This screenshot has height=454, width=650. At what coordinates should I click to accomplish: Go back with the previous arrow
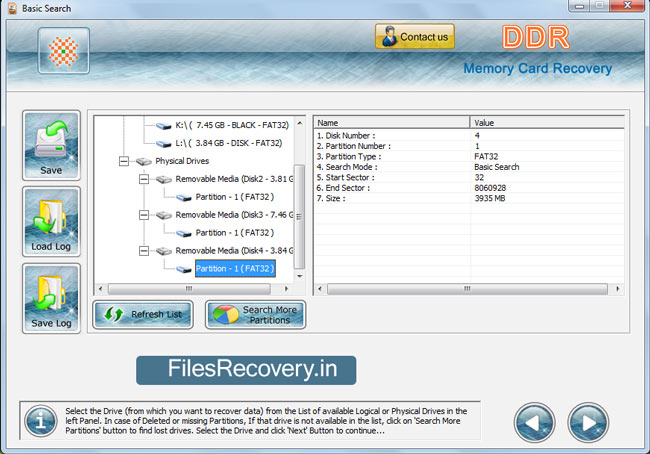click(535, 422)
